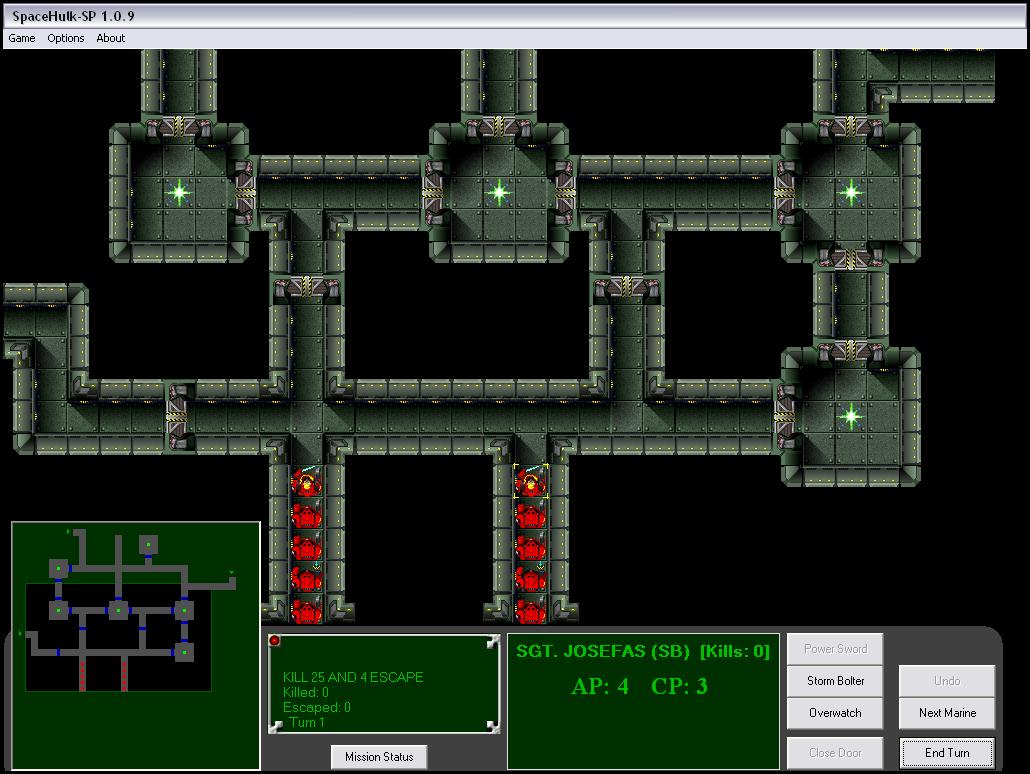Select the Next Marine button
The image size is (1030, 774).
tap(947, 713)
